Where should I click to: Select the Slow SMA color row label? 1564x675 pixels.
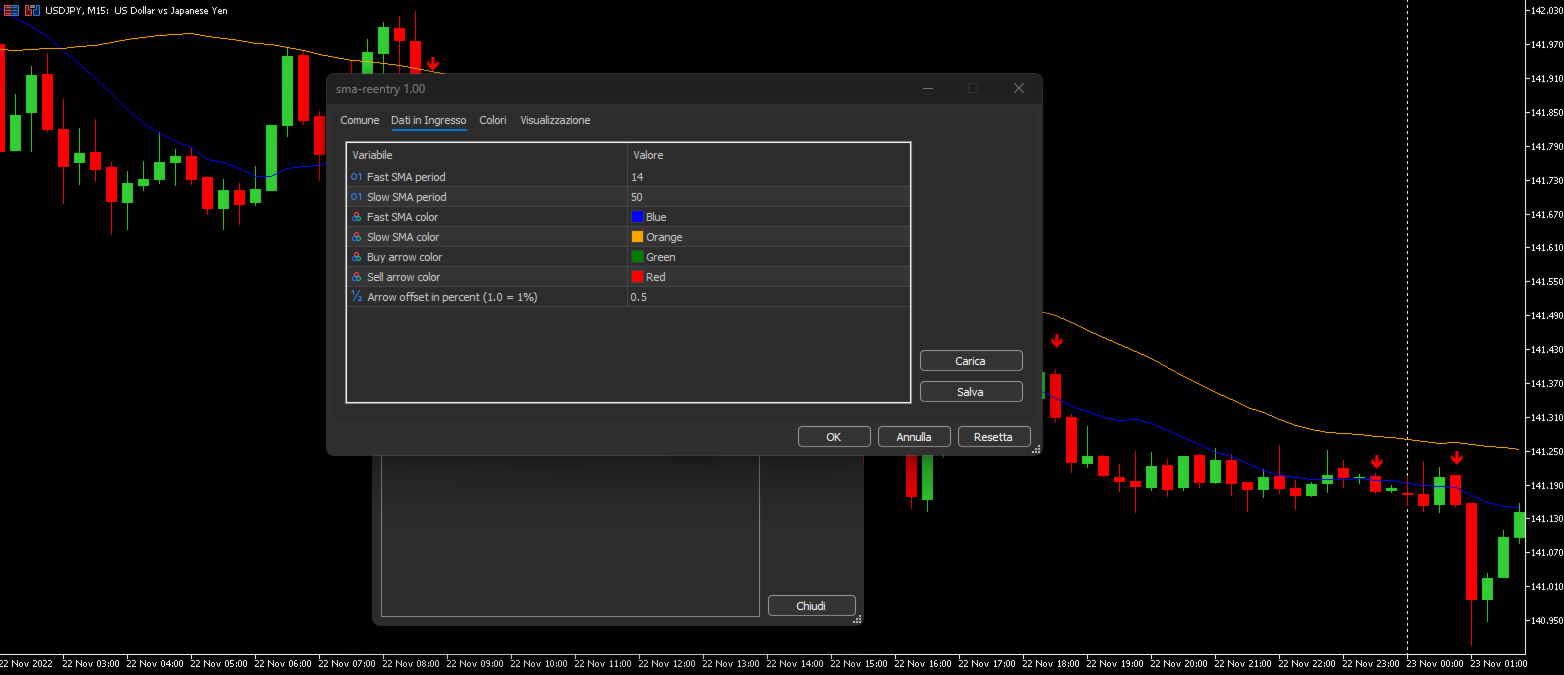(x=403, y=237)
